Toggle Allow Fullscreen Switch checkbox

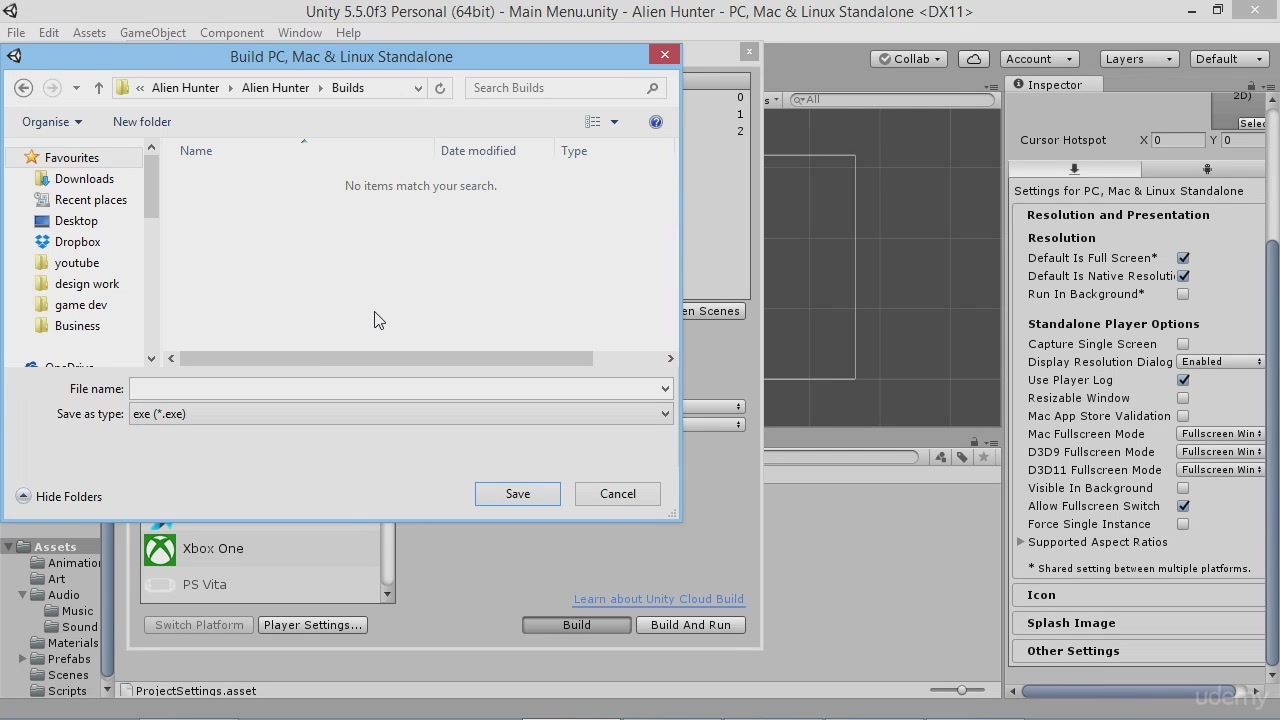point(1183,506)
